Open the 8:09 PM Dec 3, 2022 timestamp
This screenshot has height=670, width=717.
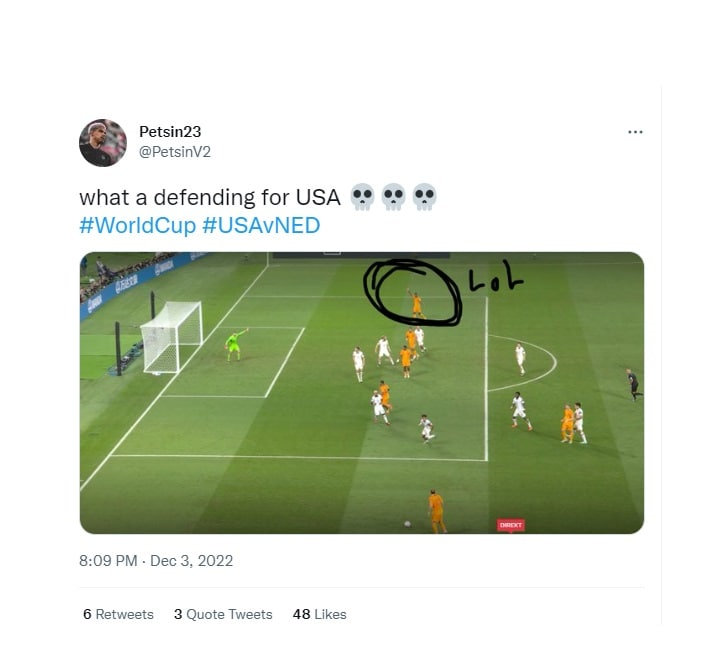pyautogui.click(x=156, y=561)
